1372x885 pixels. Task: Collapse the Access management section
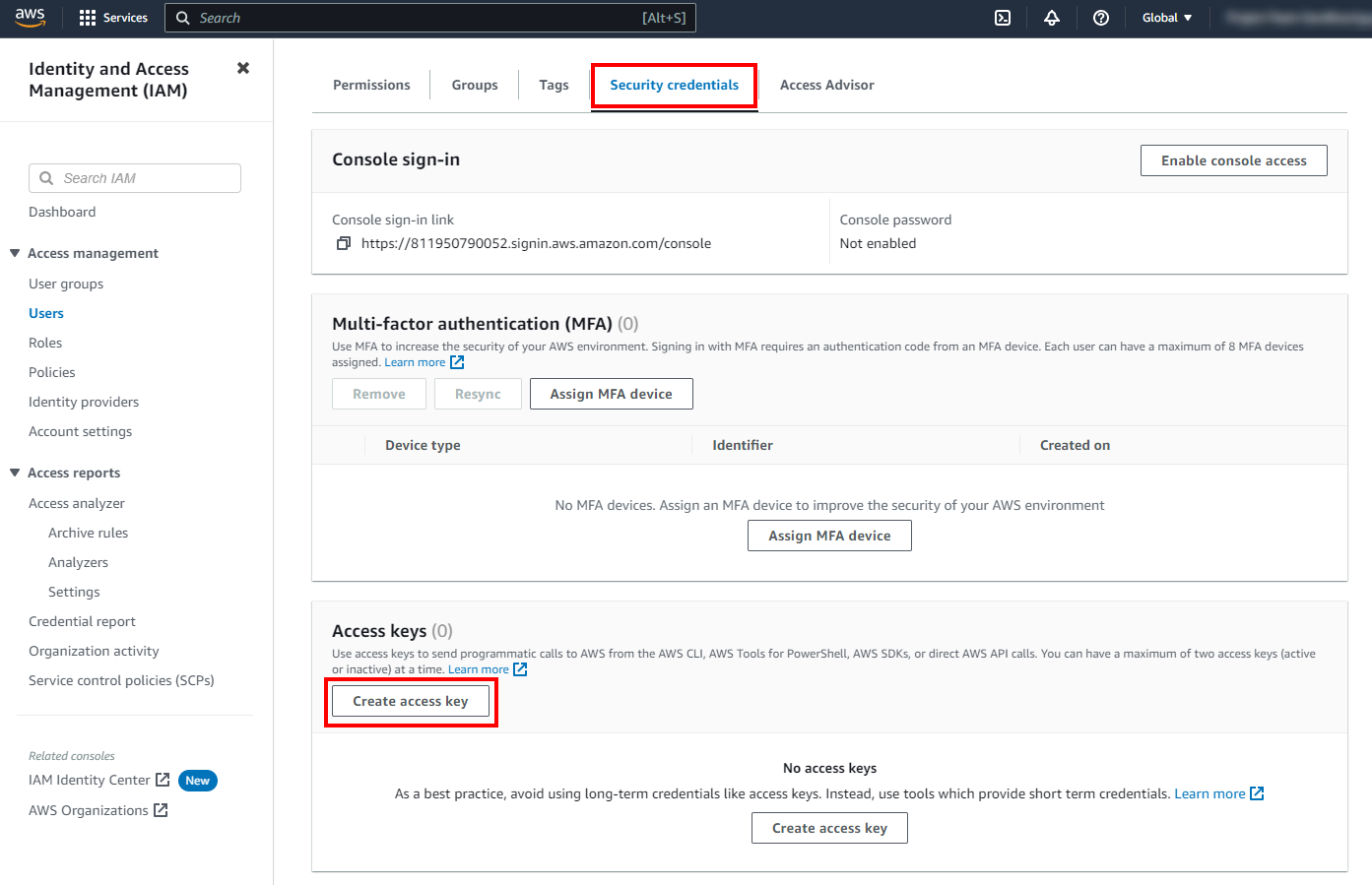tap(15, 253)
